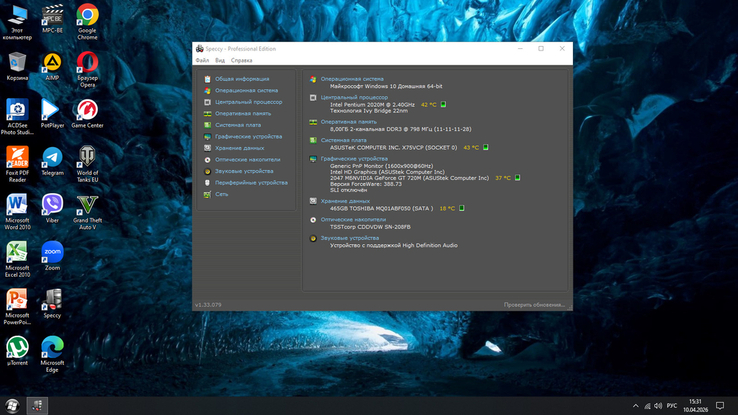Click the Хранение данных sidebar icon
The image size is (738, 415).
click(x=207, y=148)
